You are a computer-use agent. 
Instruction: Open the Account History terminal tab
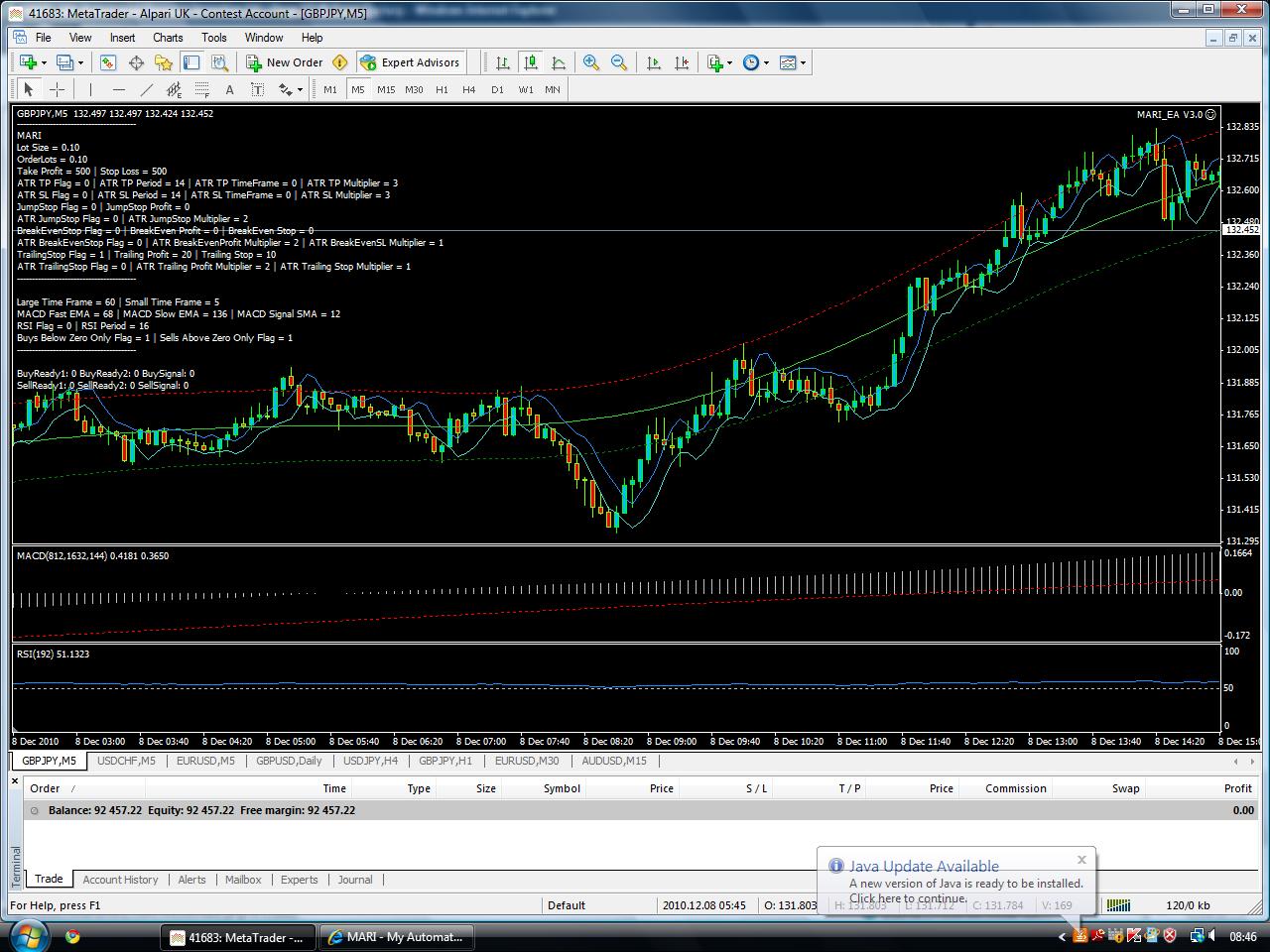tap(120, 880)
